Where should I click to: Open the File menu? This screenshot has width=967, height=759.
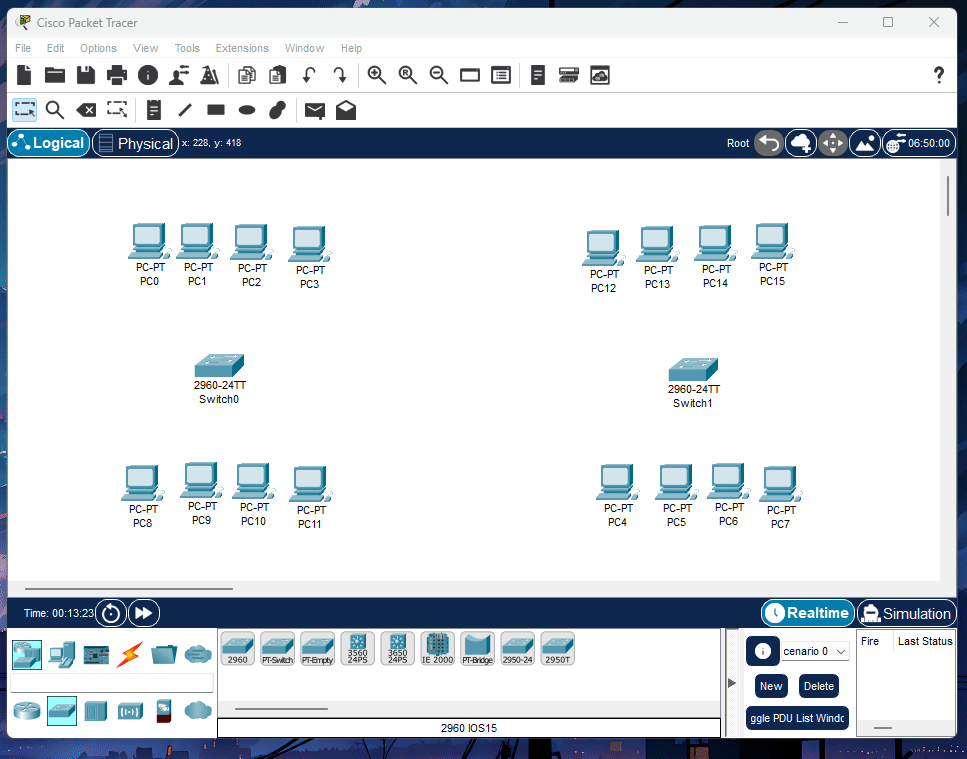(x=23, y=48)
